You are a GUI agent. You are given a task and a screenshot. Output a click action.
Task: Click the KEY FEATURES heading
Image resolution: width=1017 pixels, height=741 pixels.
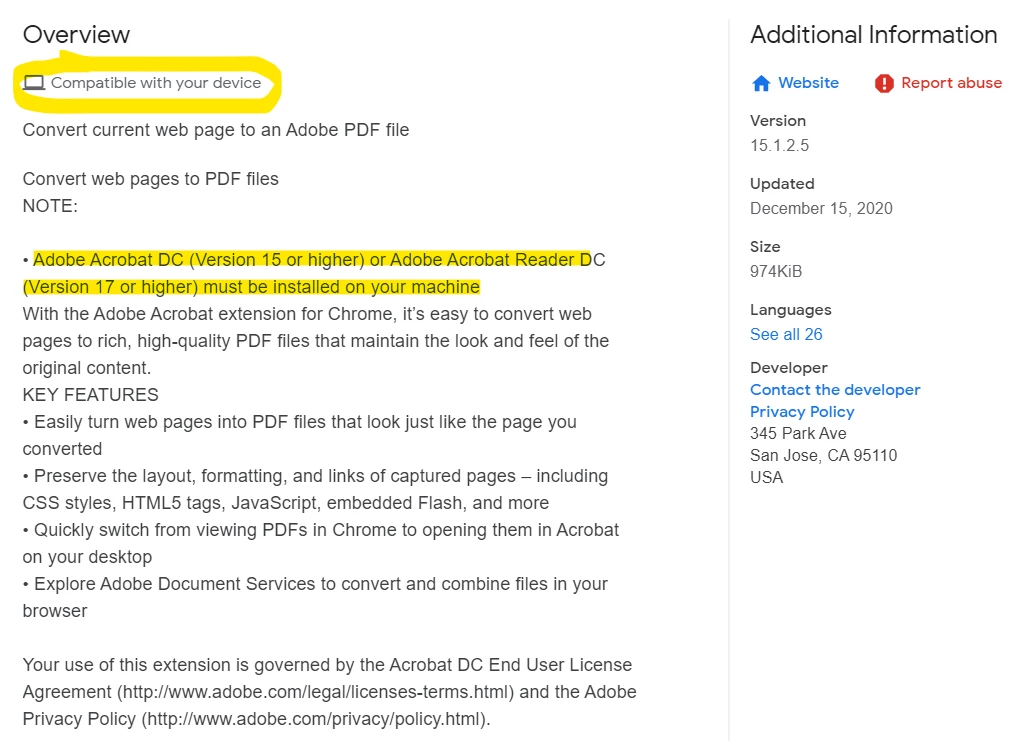(90, 395)
